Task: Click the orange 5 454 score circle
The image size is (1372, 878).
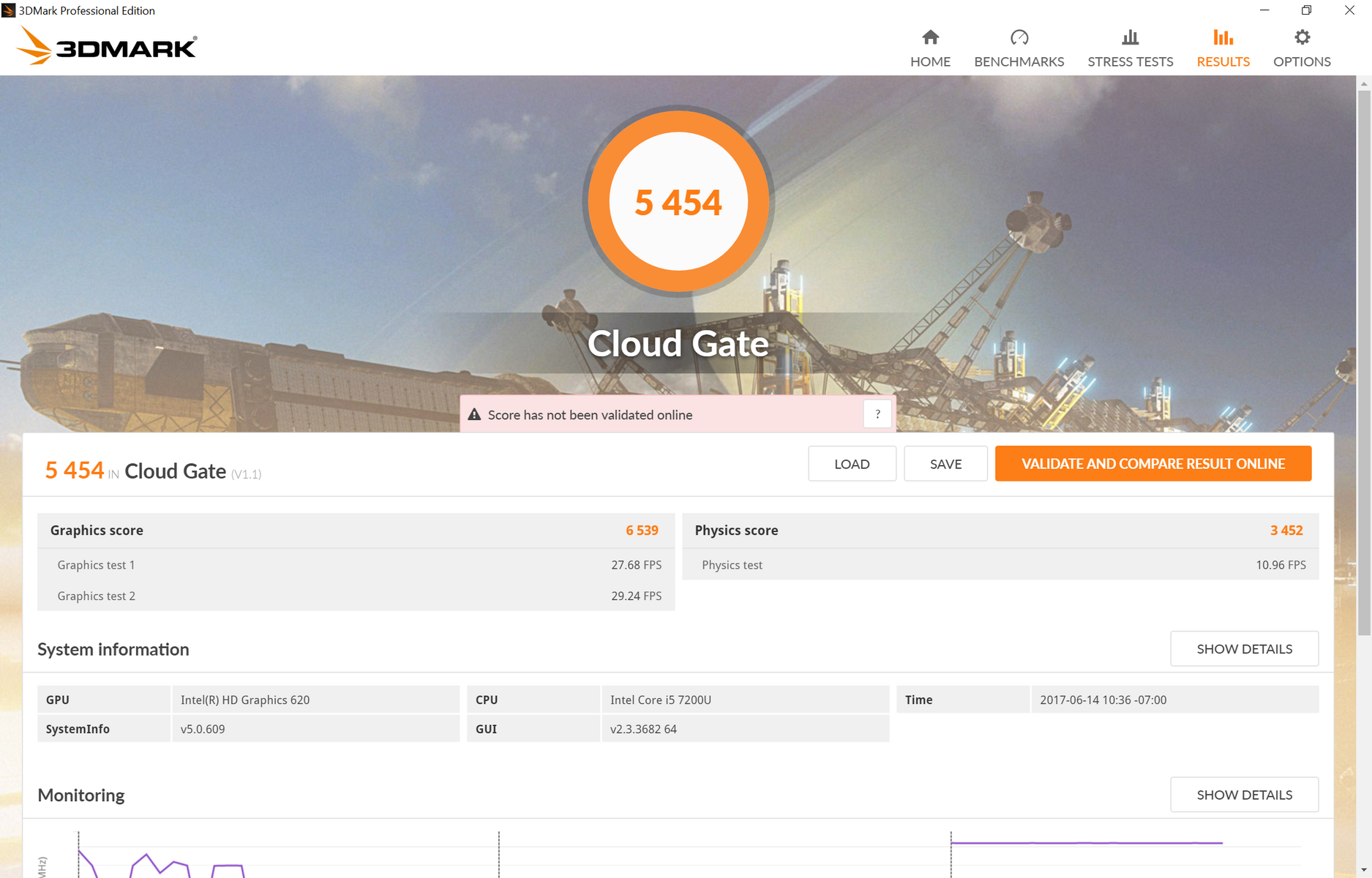Action: (678, 202)
